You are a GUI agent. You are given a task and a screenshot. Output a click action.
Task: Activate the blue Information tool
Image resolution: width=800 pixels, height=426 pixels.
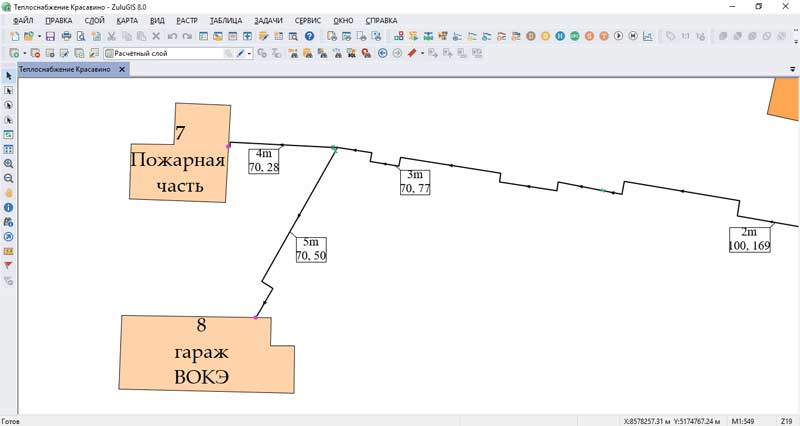[9, 207]
